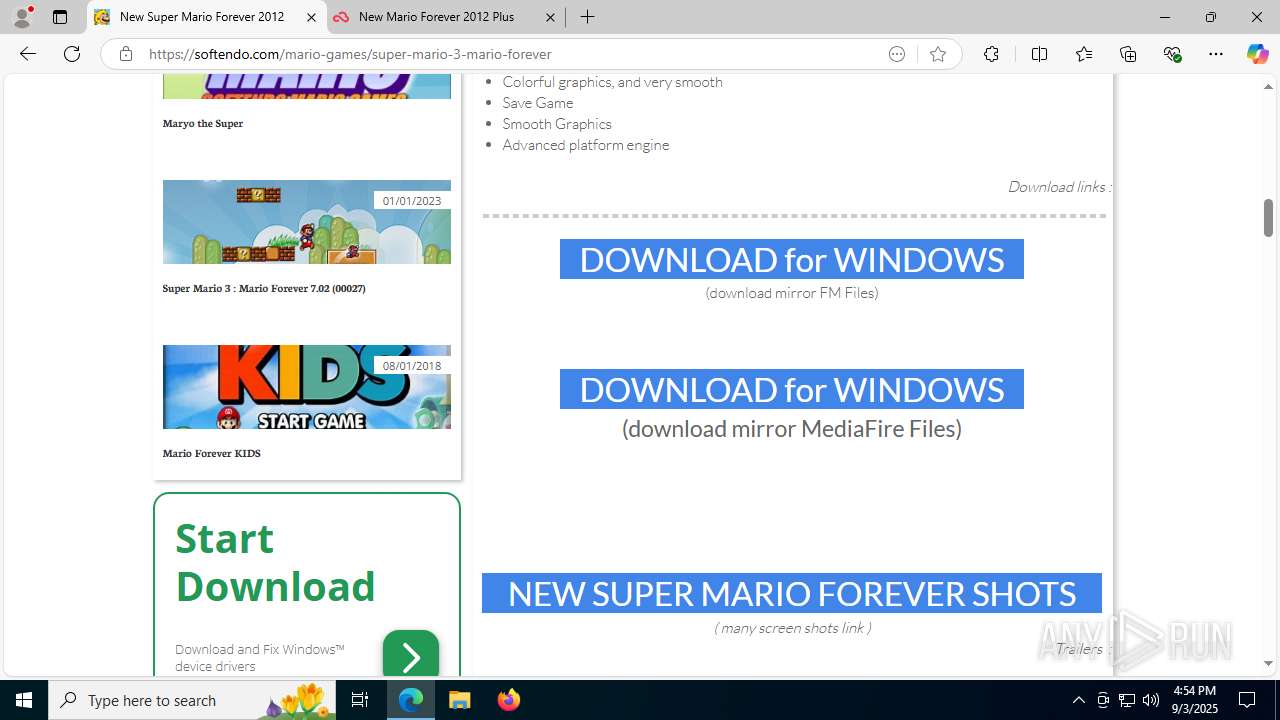Viewport: 1280px width, 720px height.
Task: Click the download mirror MediaFire Files caption
Action: click(x=792, y=428)
